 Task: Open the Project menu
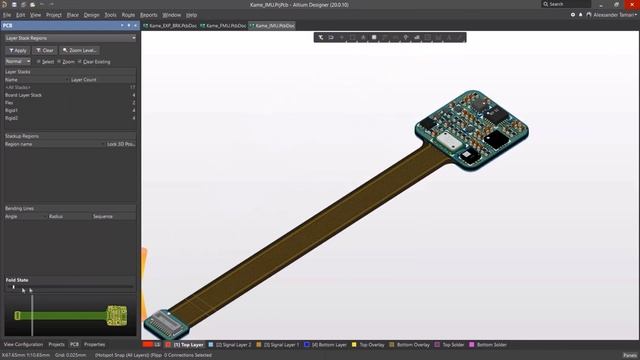coord(53,15)
